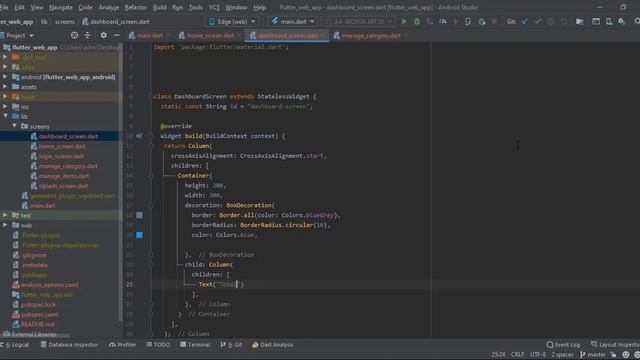Click the Git update project arrow icon
640x360 pixels.
tap(525, 22)
